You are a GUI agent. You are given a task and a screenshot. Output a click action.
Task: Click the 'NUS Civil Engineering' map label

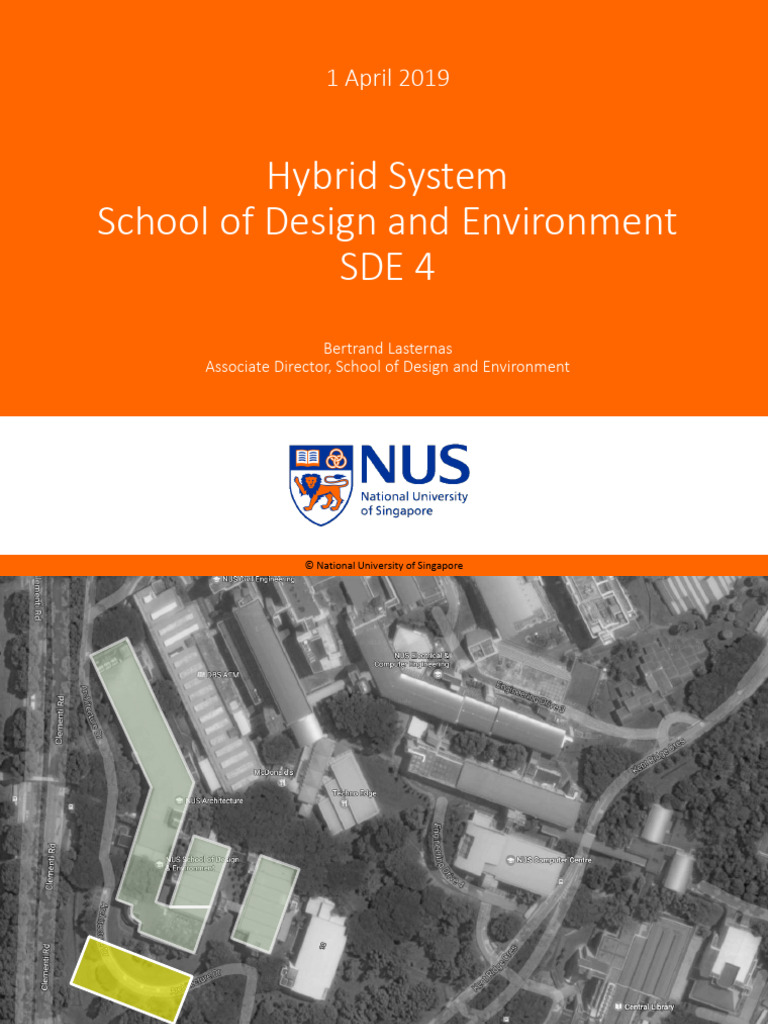258,579
